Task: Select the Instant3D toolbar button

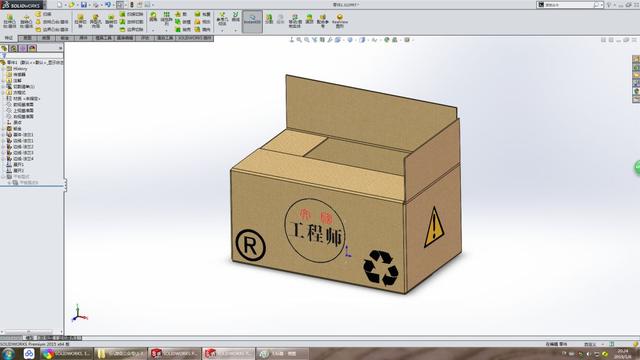Action: coord(252,21)
